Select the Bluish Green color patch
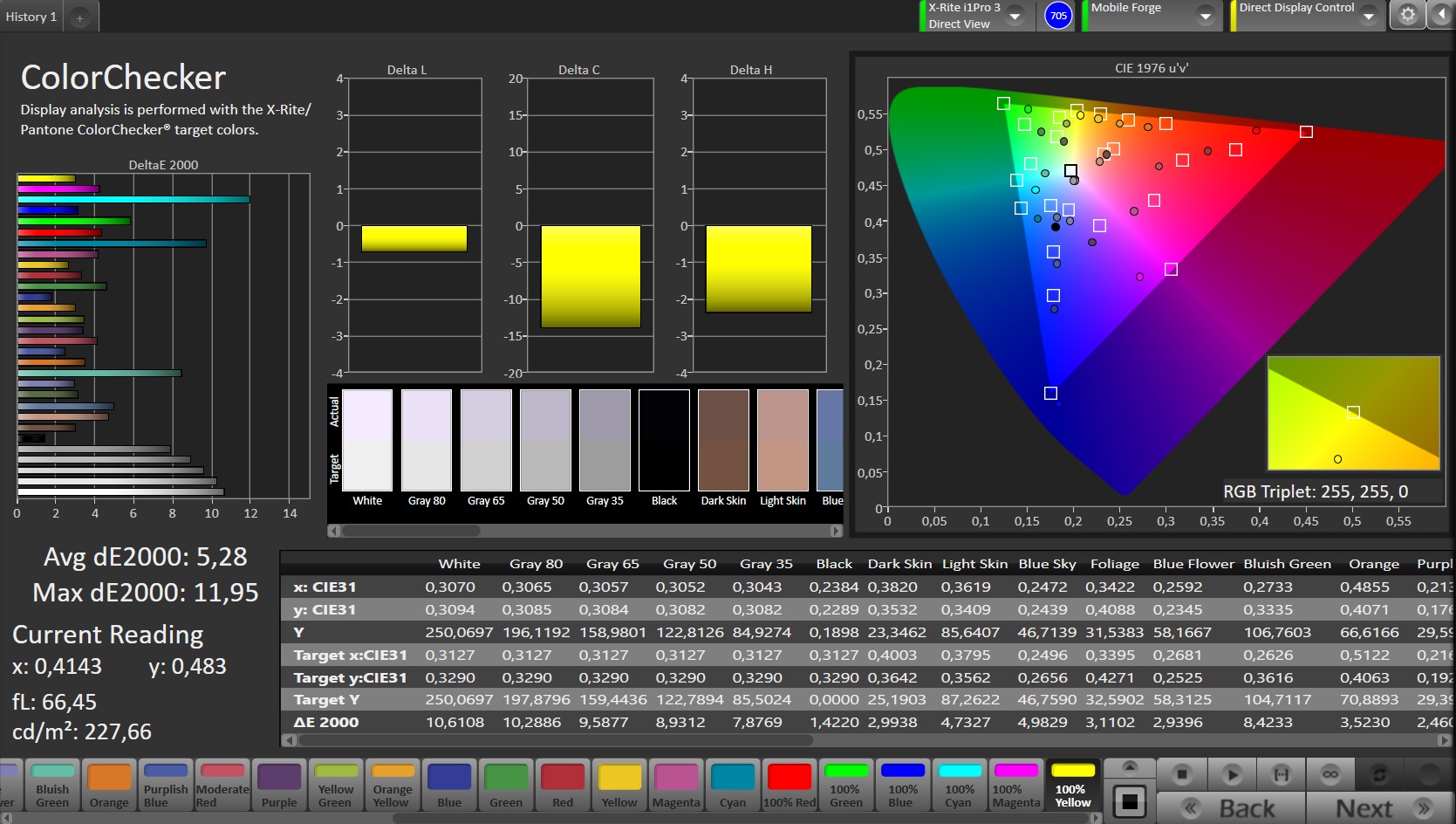The image size is (1456, 824). click(x=52, y=784)
